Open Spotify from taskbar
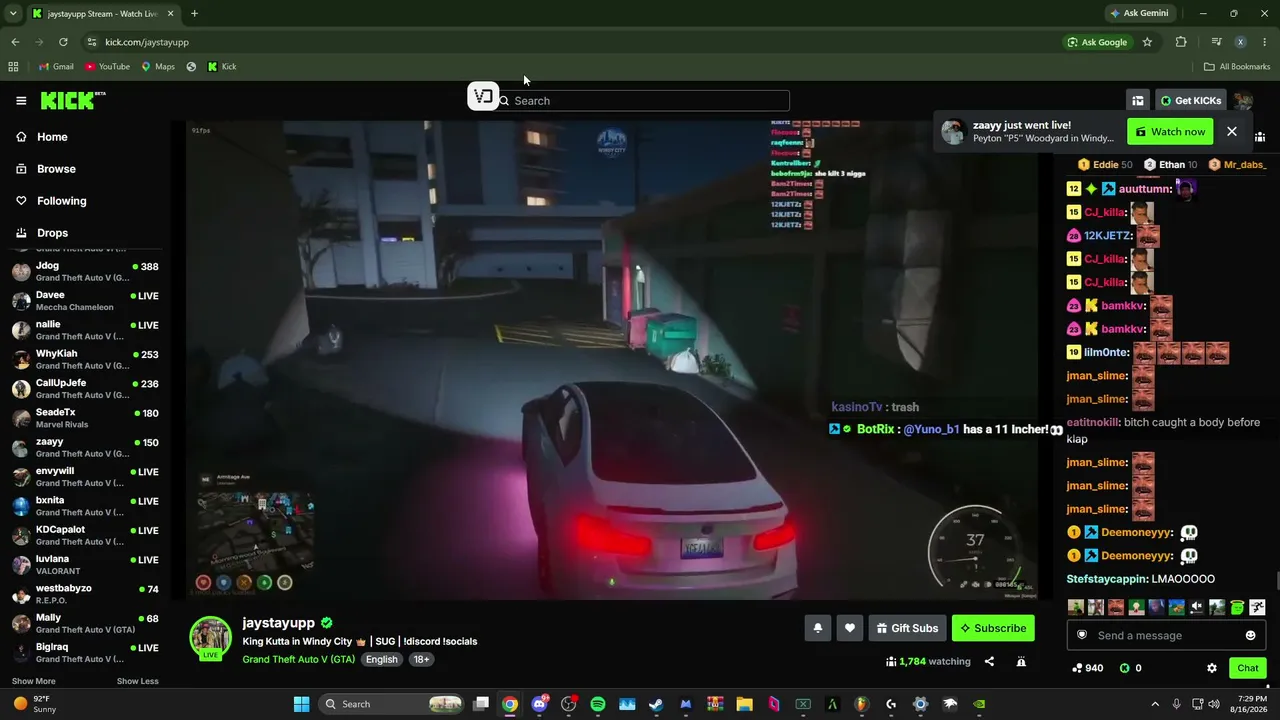The width and height of the screenshot is (1280, 720). (598, 704)
